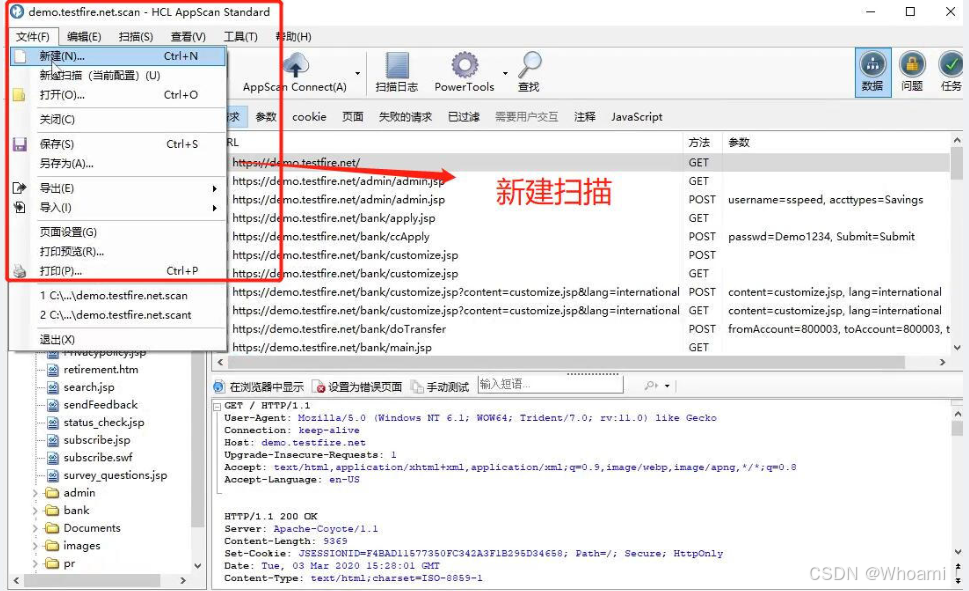The image size is (969, 591).
Task: Choose Close in the File menu
Action: point(117,119)
